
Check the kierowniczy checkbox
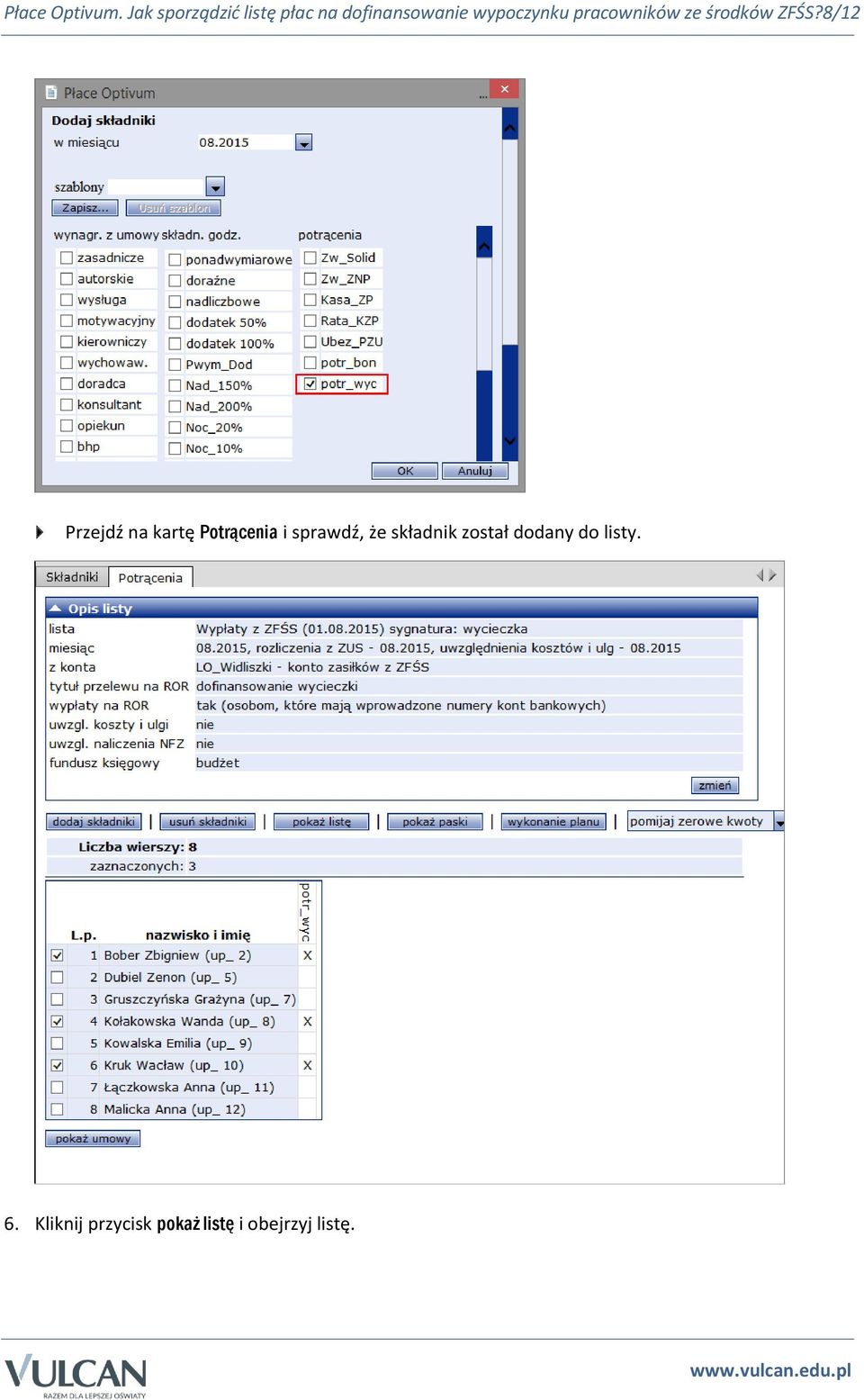(67, 342)
